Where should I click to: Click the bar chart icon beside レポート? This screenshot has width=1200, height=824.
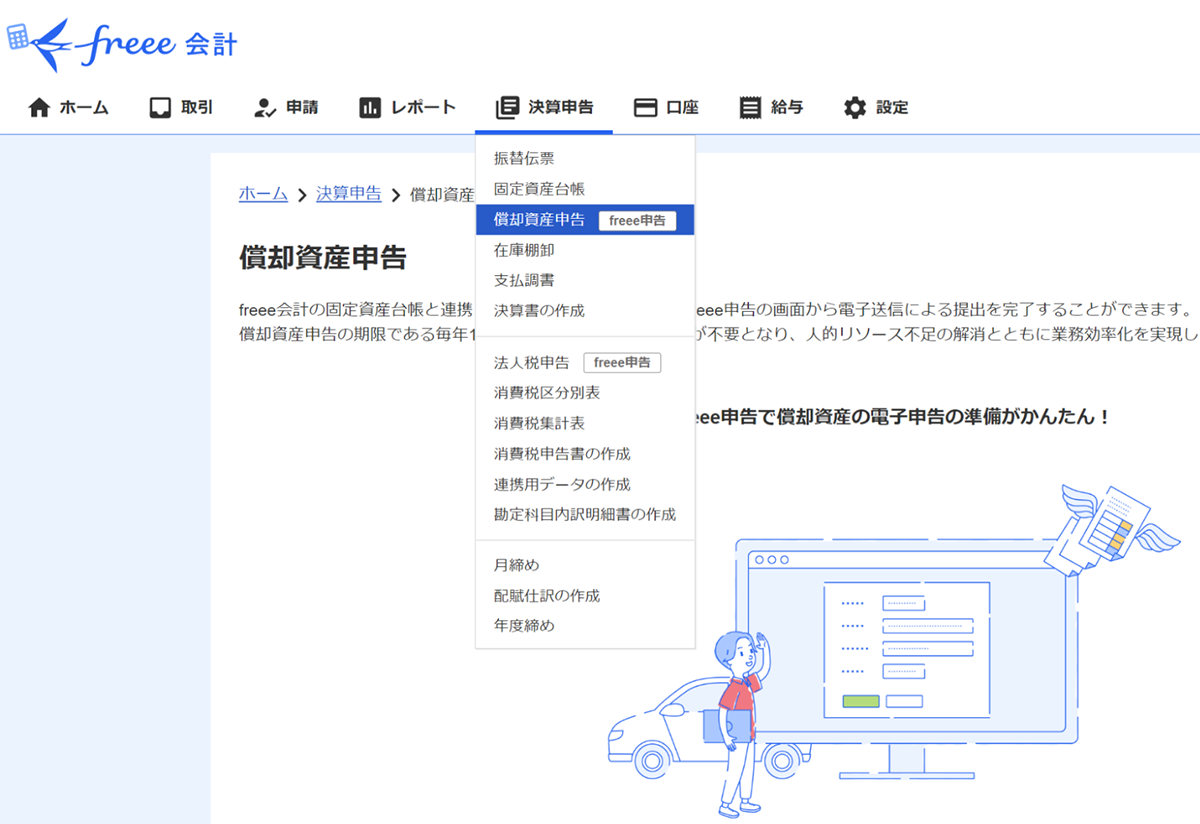click(x=370, y=108)
